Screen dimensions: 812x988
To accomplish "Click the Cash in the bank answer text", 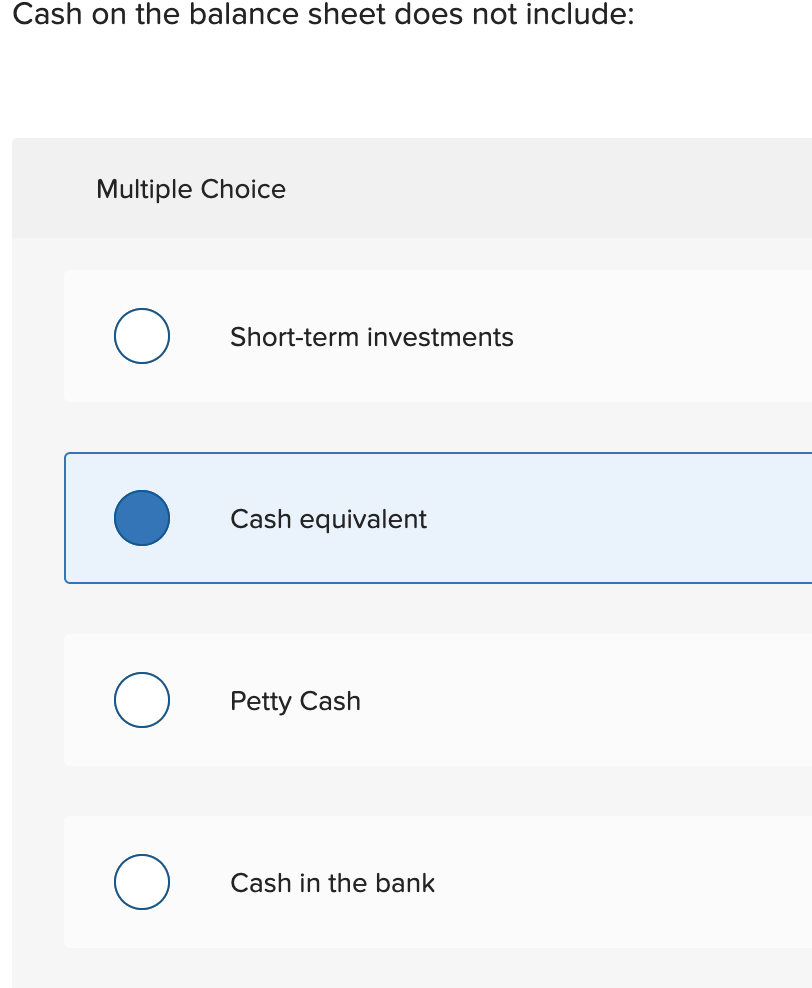I will [332, 883].
